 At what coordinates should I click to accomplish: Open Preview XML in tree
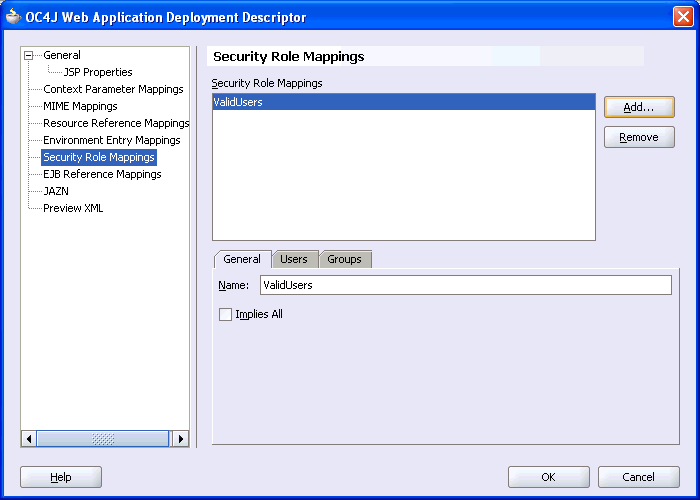tap(73, 208)
